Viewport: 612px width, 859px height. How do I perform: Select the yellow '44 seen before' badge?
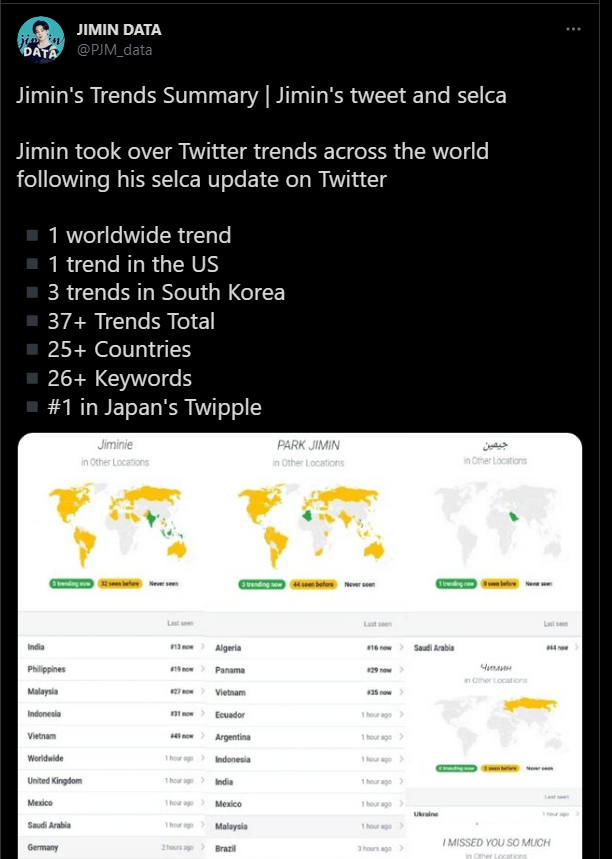tap(313, 585)
